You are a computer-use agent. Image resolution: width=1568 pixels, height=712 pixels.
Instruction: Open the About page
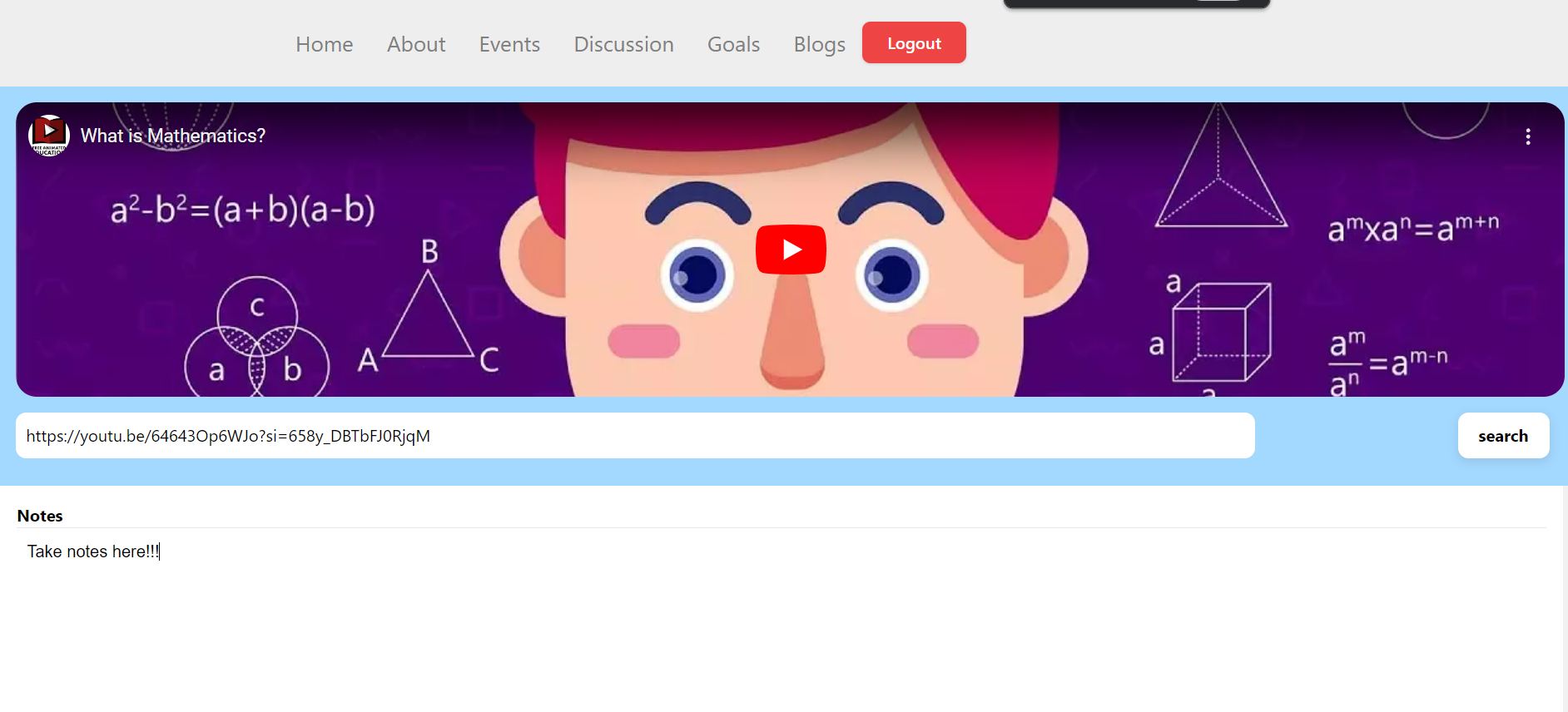click(x=416, y=44)
